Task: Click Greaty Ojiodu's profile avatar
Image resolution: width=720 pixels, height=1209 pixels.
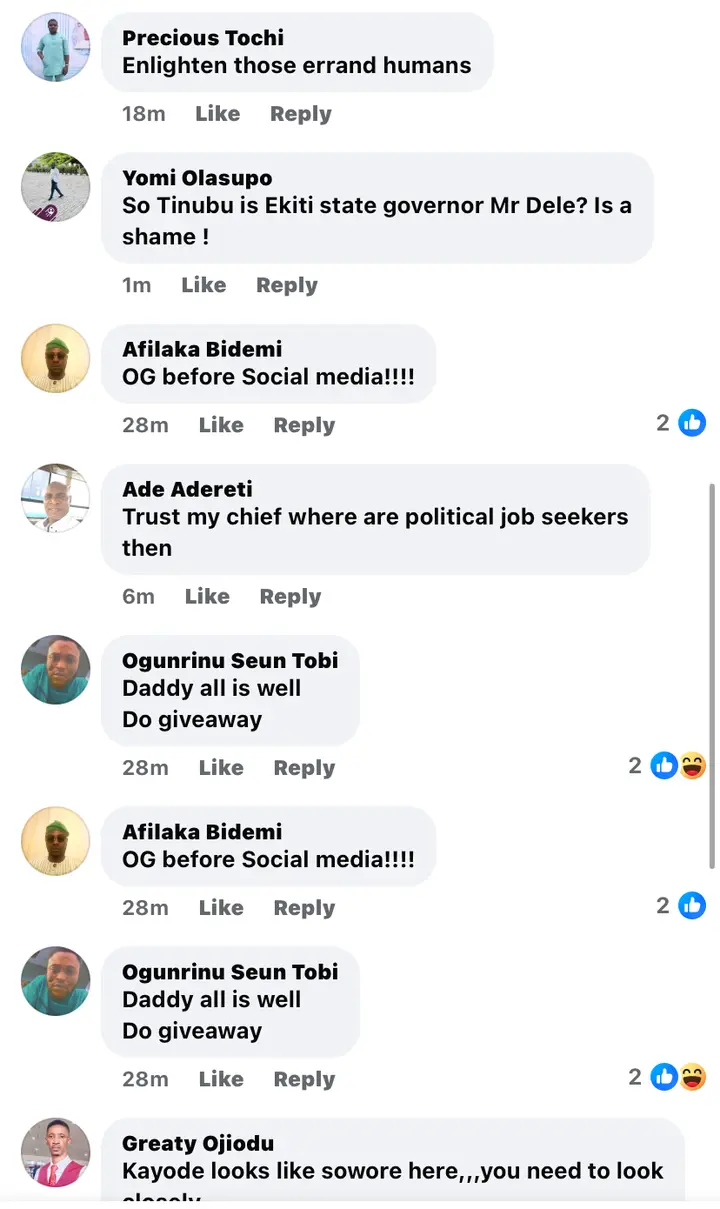Action: 56,1152
